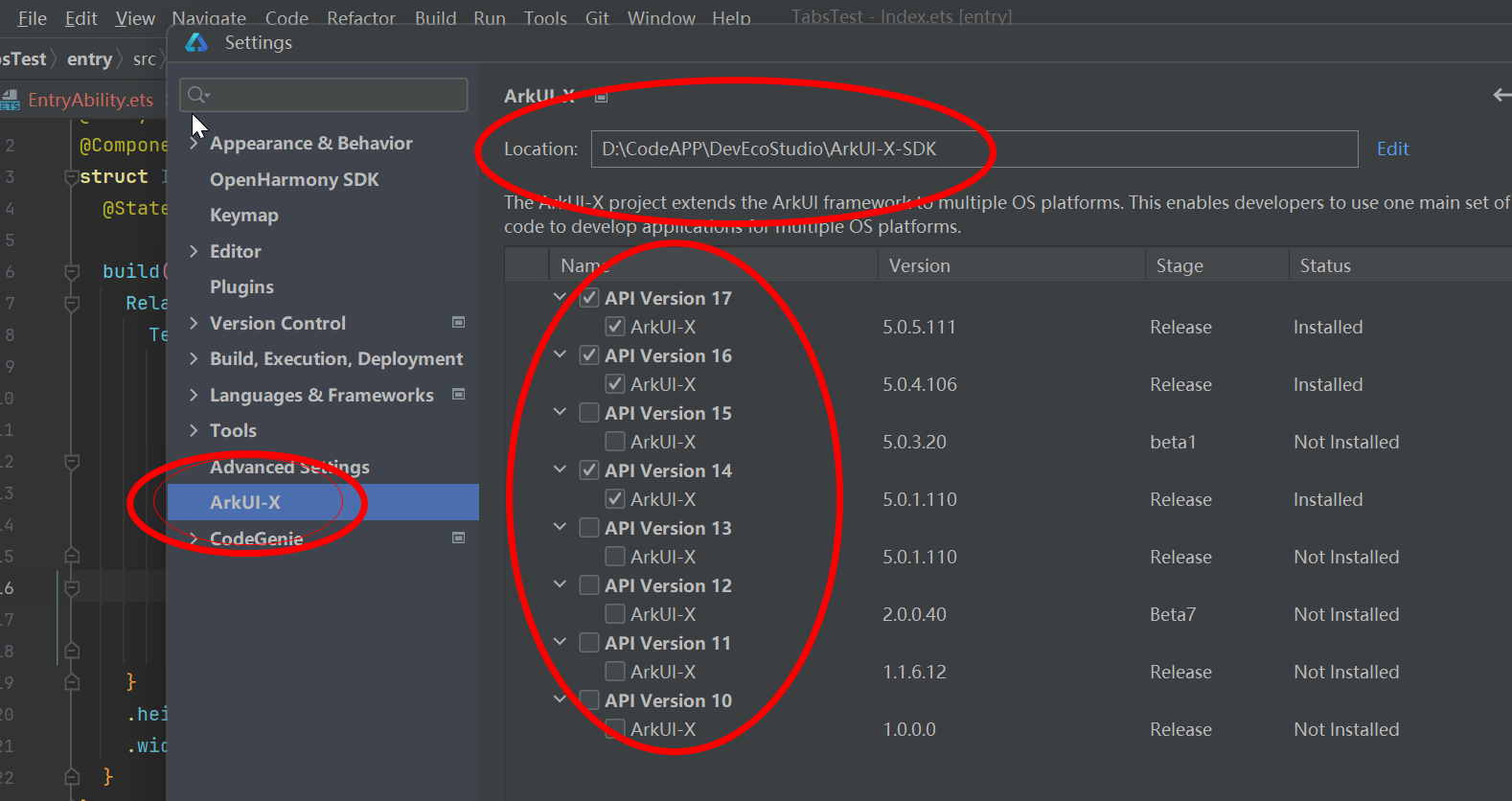Collapse the API Version 14 row
1512x801 pixels.
coord(561,469)
